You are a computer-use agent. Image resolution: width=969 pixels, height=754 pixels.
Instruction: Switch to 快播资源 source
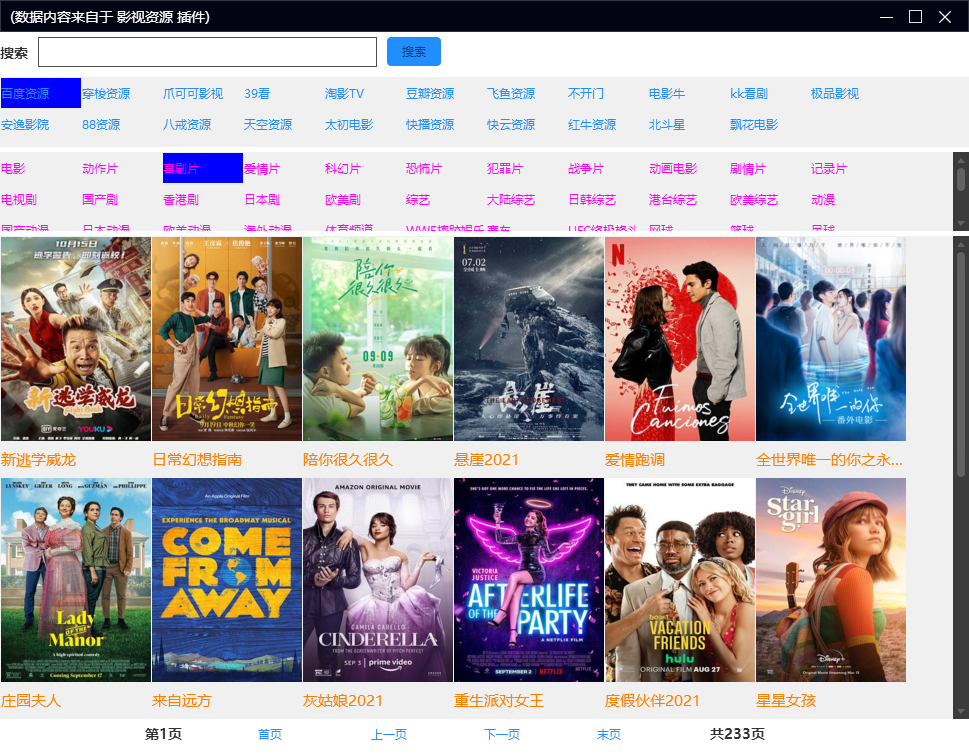coord(430,124)
